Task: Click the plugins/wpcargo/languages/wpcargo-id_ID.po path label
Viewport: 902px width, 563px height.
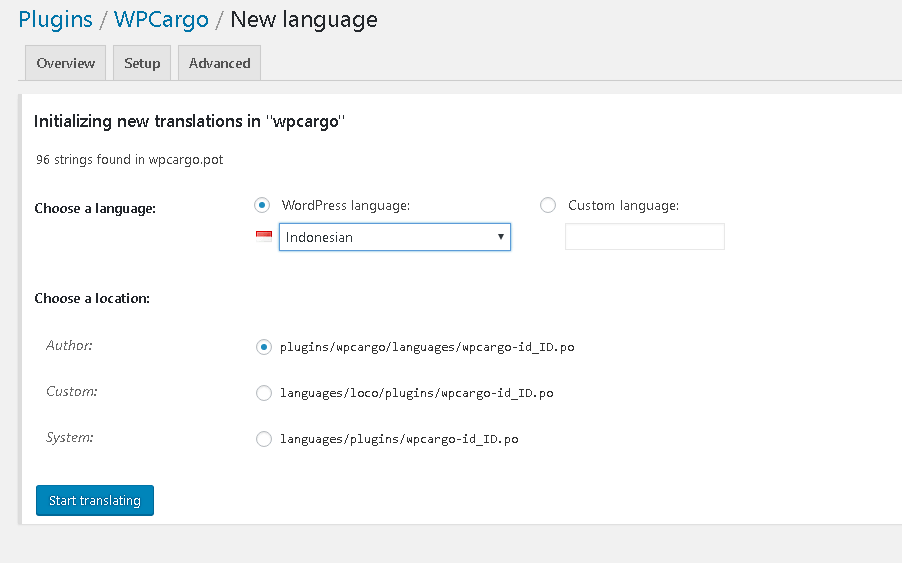Action: point(427,347)
